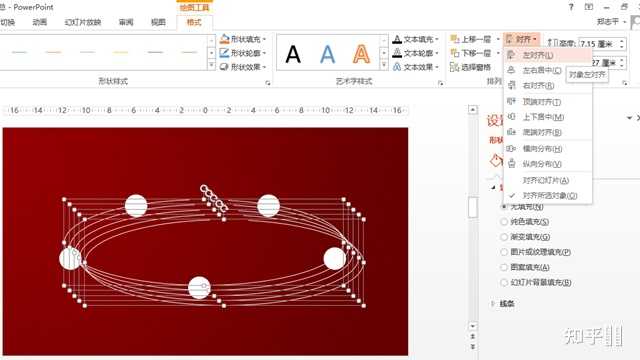This screenshot has width=640, height=360.
Task: Select 幻灯片背景填充(B) radio button
Action: pyautogui.click(x=504, y=282)
